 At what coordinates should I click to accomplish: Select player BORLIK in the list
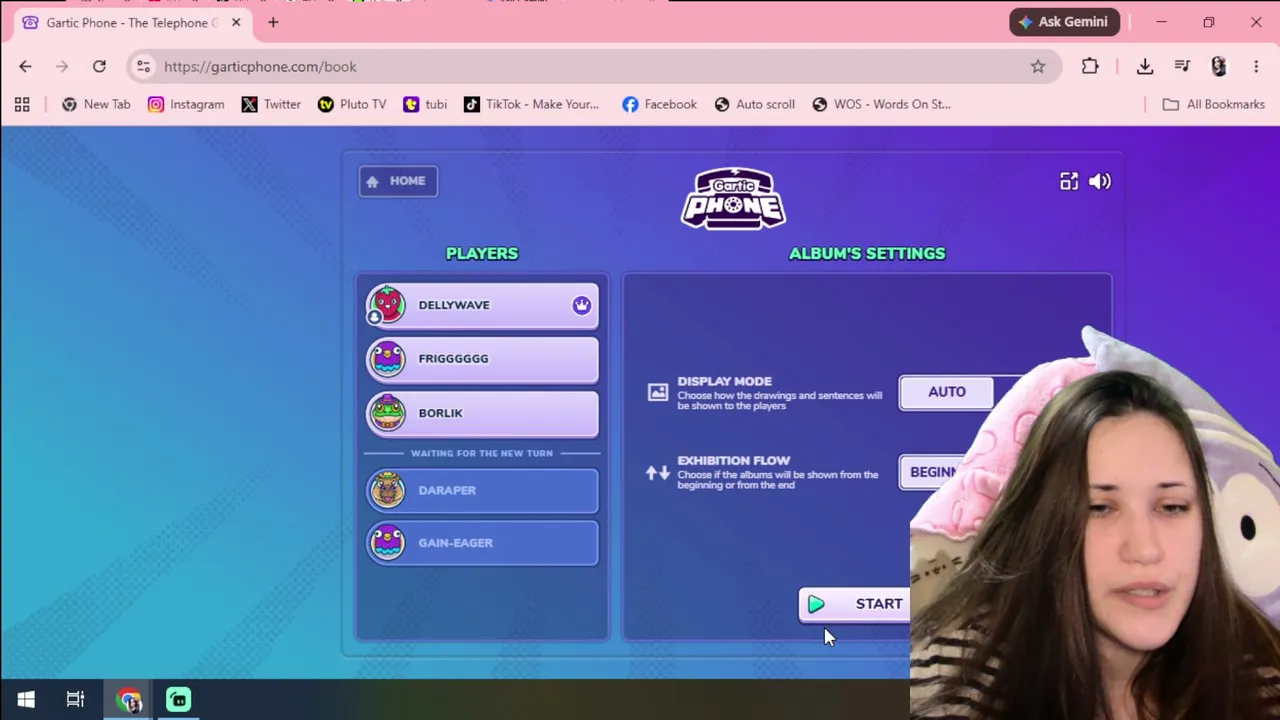482,413
